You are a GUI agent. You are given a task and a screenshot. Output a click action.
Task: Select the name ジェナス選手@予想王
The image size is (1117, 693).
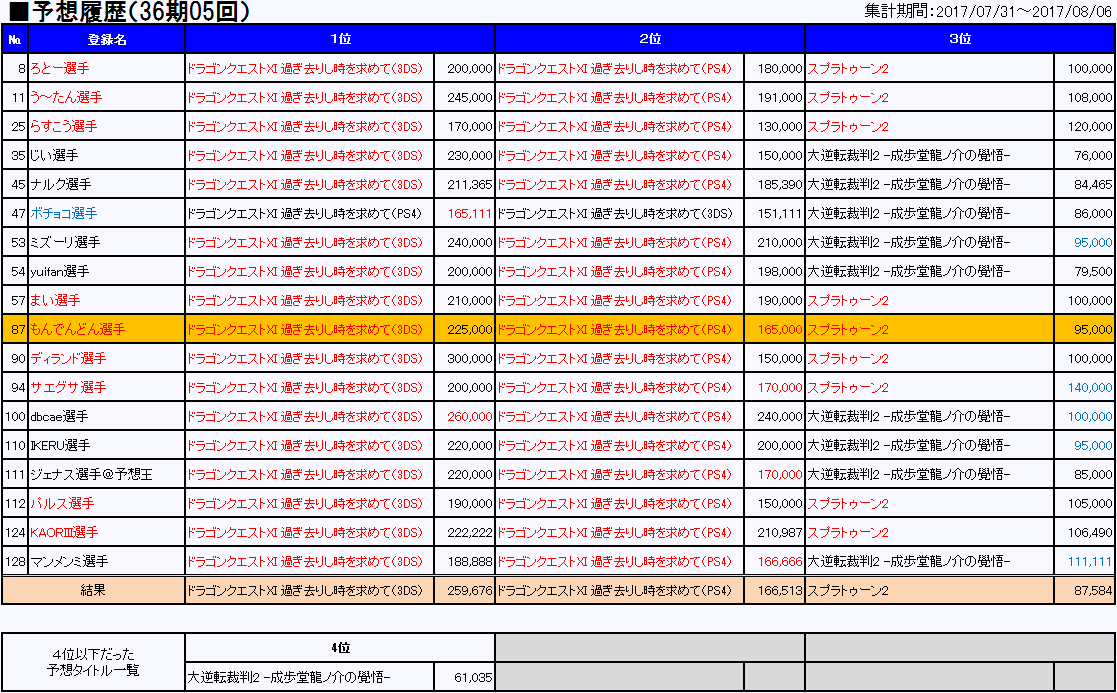click(91, 474)
